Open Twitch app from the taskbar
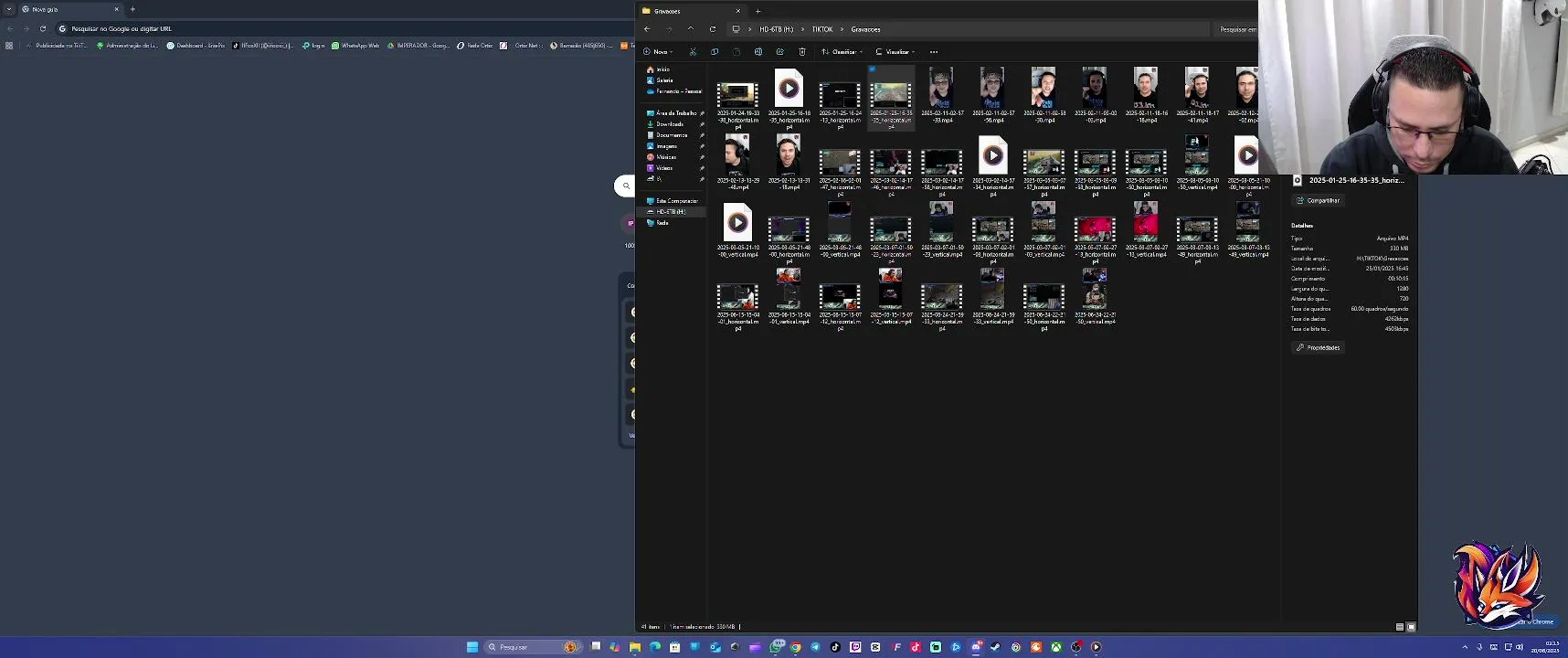 (x=855, y=647)
